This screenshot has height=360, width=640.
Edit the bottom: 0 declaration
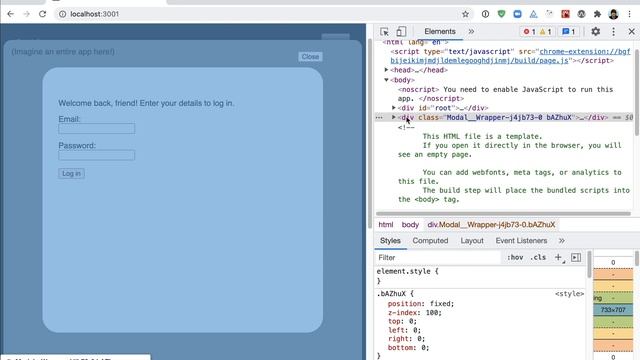coord(408,348)
